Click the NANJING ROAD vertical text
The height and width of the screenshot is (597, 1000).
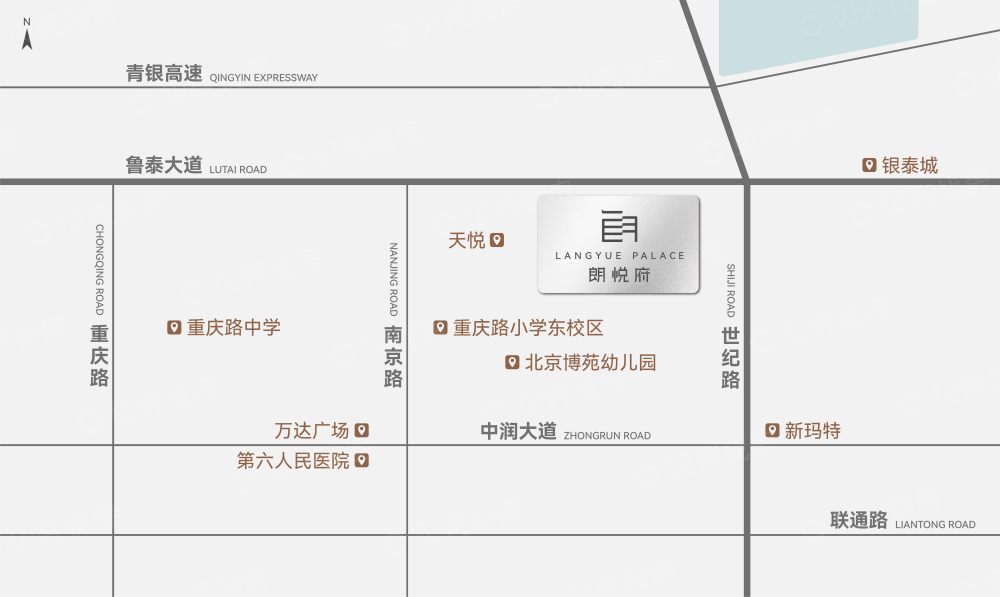pos(393,279)
